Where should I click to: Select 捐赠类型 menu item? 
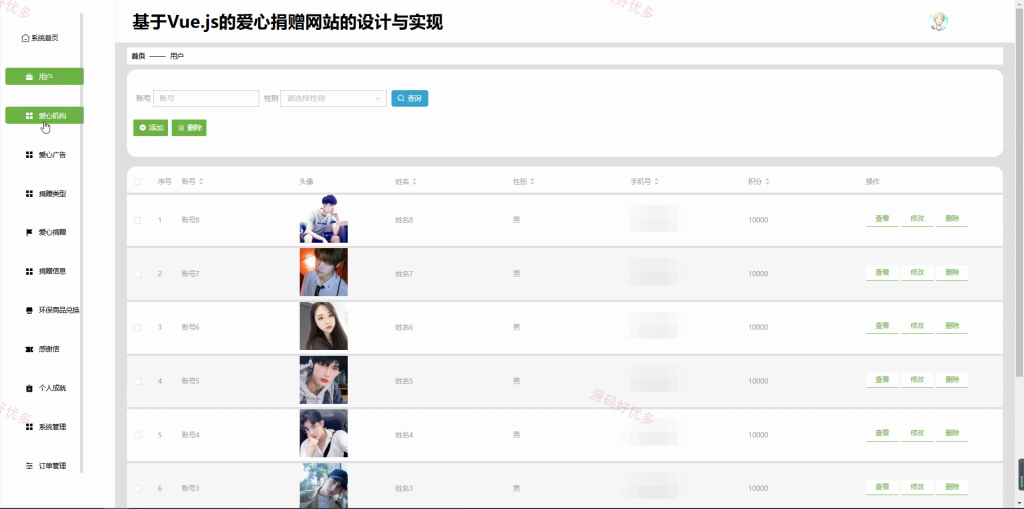coord(44,193)
